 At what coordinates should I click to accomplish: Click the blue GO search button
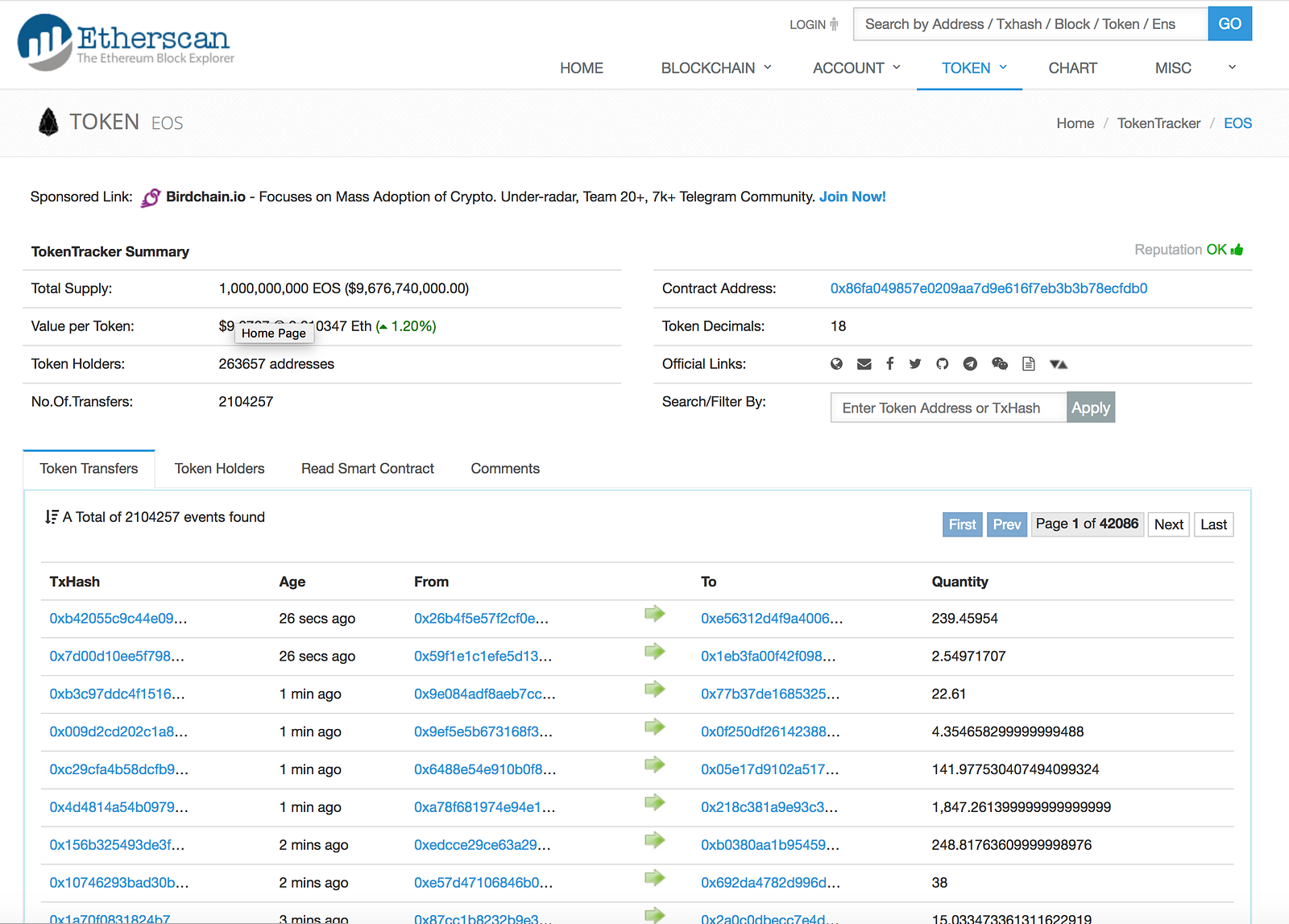(x=1230, y=24)
